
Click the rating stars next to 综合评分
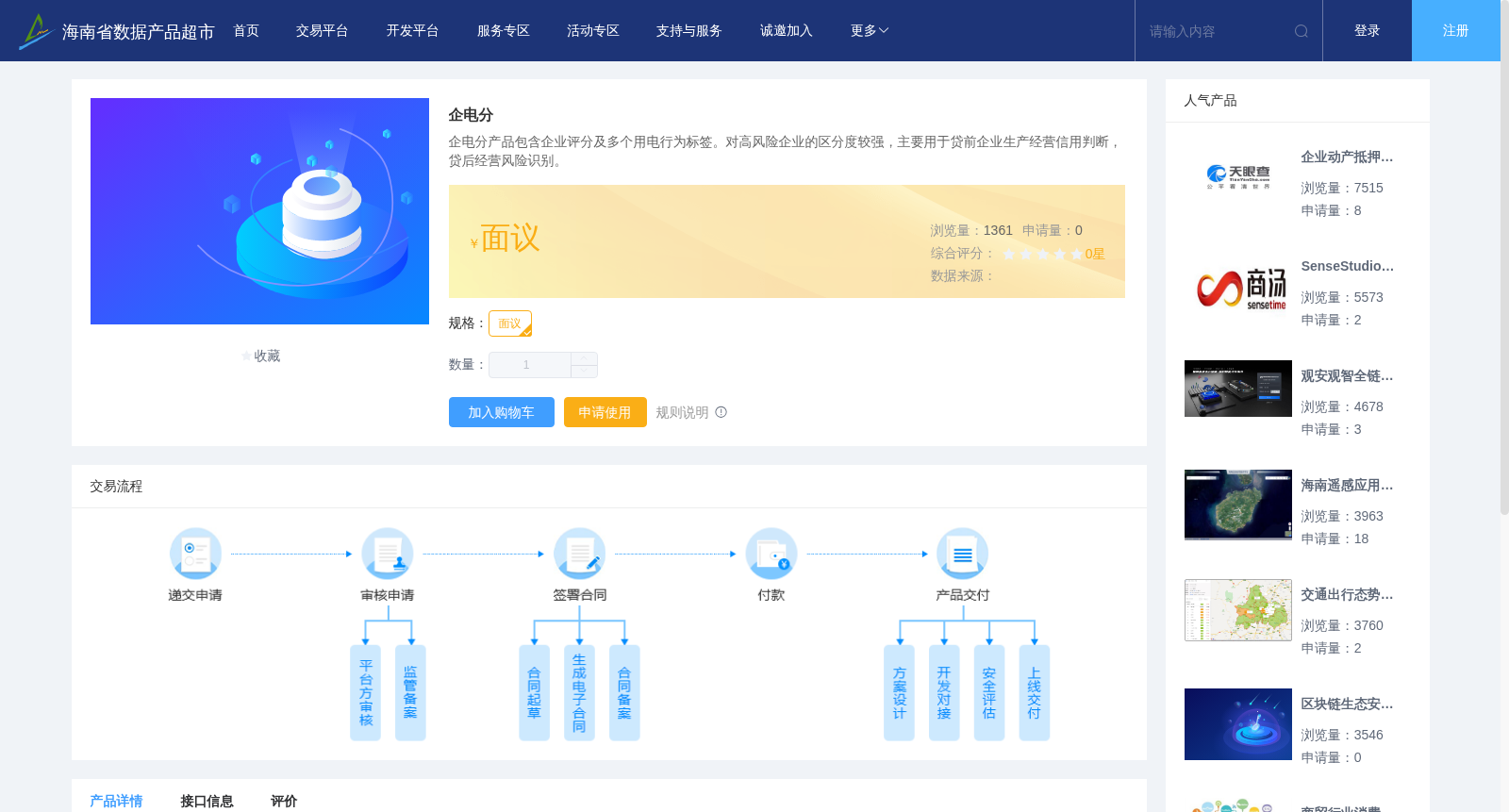pyautogui.click(x=1042, y=254)
